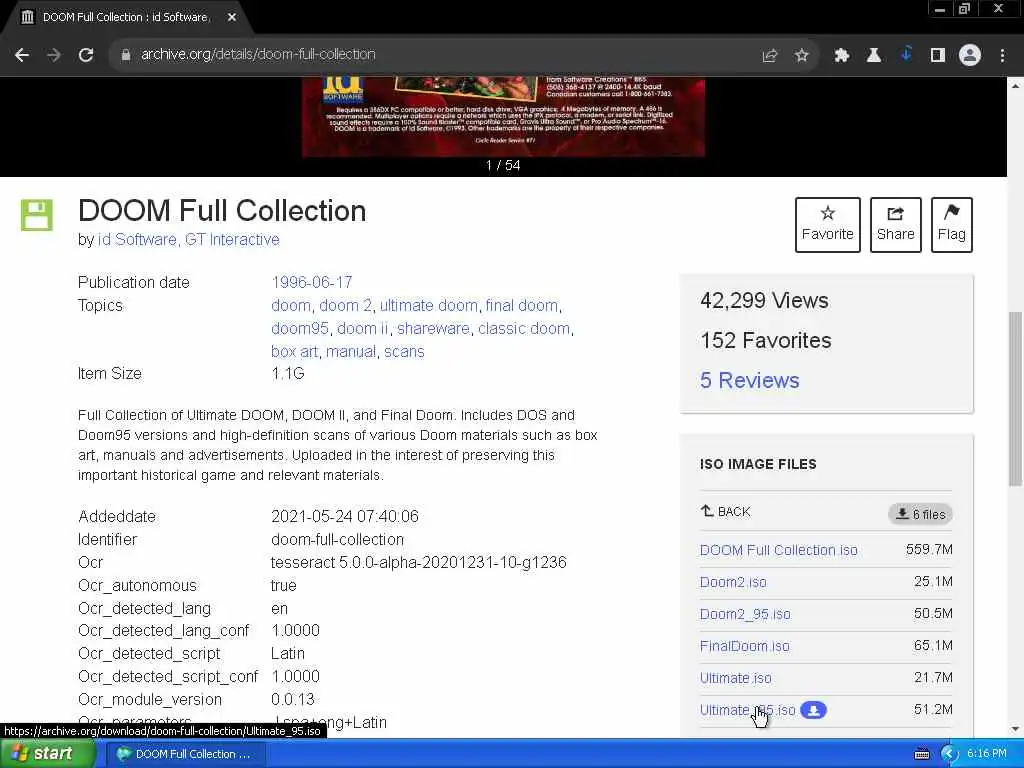Screen dimensions: 1024x768
Task: Open the 'doom 2' topic link
Action: point(345,306)
